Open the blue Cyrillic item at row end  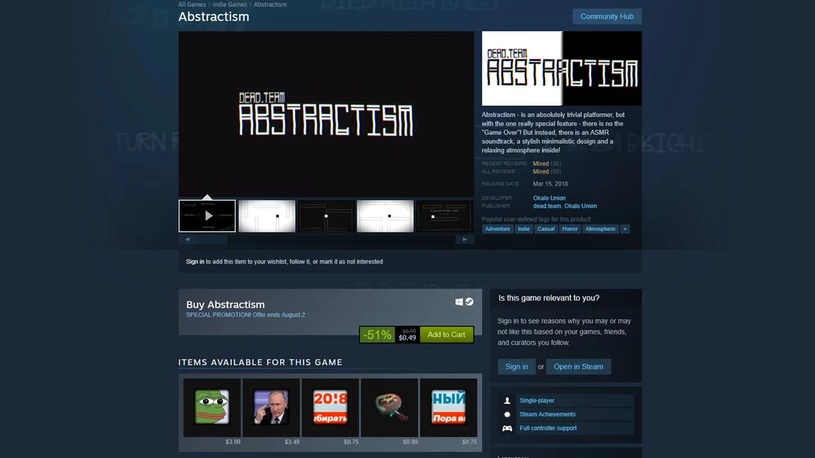point(449,407)
